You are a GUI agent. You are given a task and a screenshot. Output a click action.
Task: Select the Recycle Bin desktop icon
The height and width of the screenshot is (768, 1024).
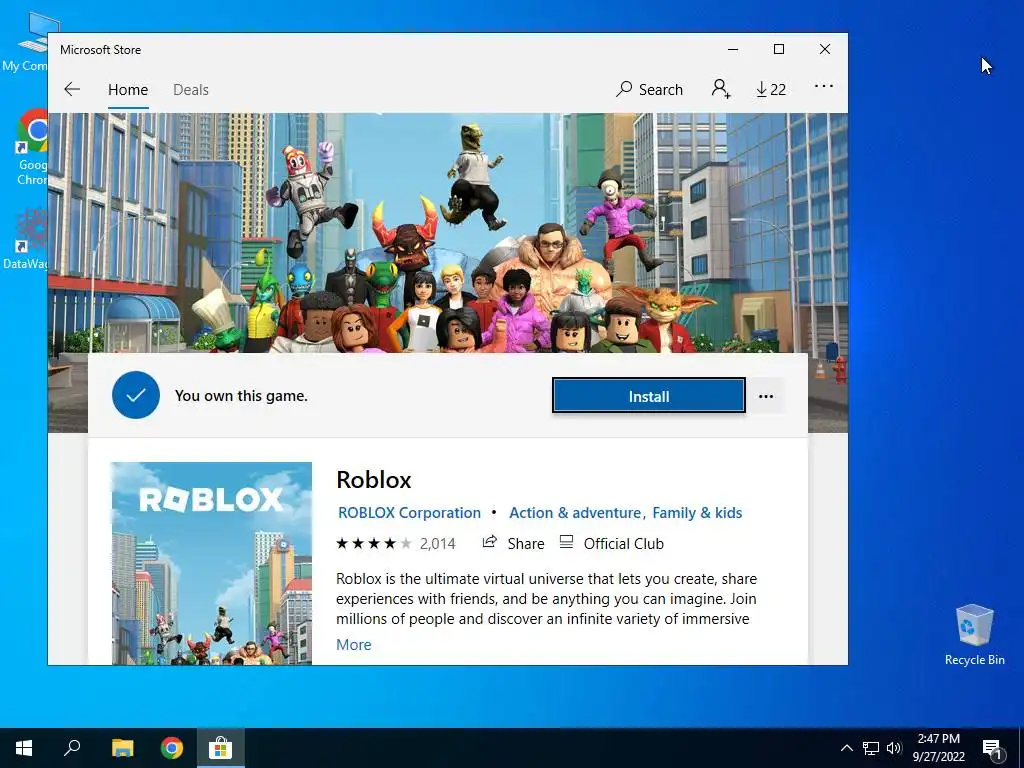pos(974,635)
